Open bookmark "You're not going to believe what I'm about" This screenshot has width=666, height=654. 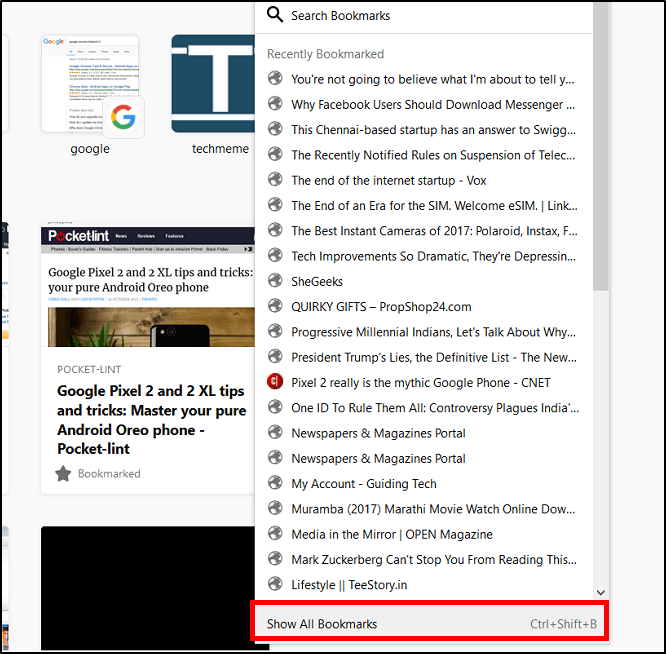click(423, 79)
